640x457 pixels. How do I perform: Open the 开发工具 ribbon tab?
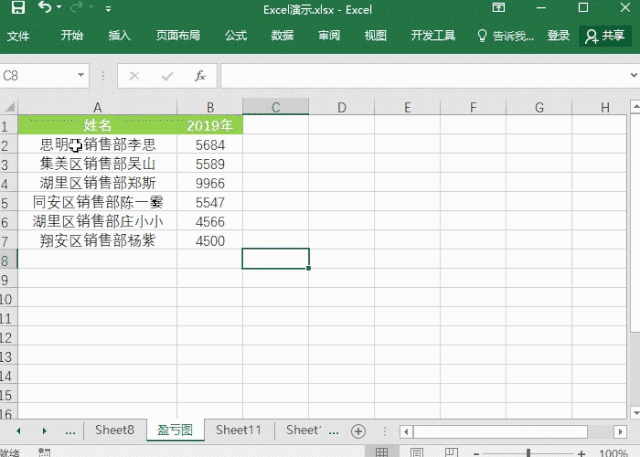click(x=433, y=35)
